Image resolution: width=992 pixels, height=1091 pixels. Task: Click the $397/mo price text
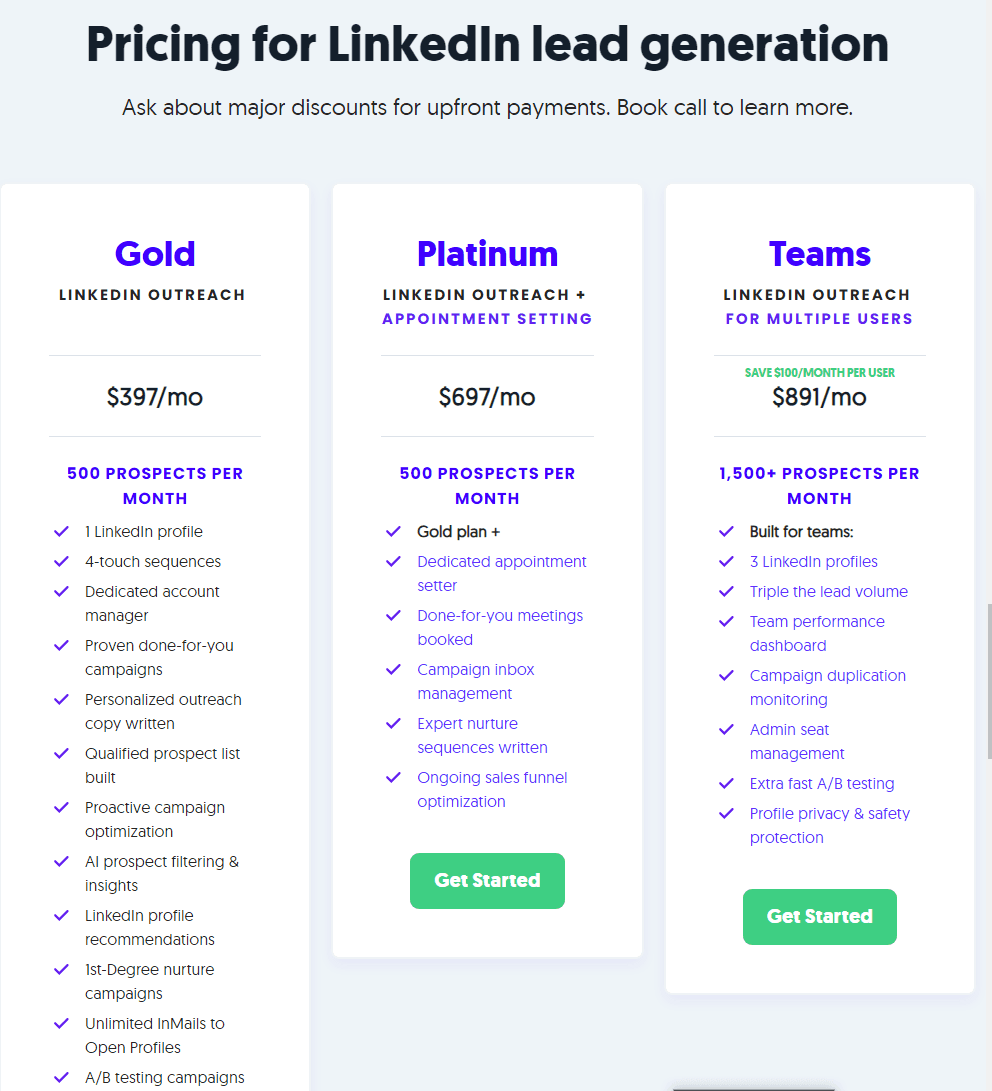click(x=155, y=396)
